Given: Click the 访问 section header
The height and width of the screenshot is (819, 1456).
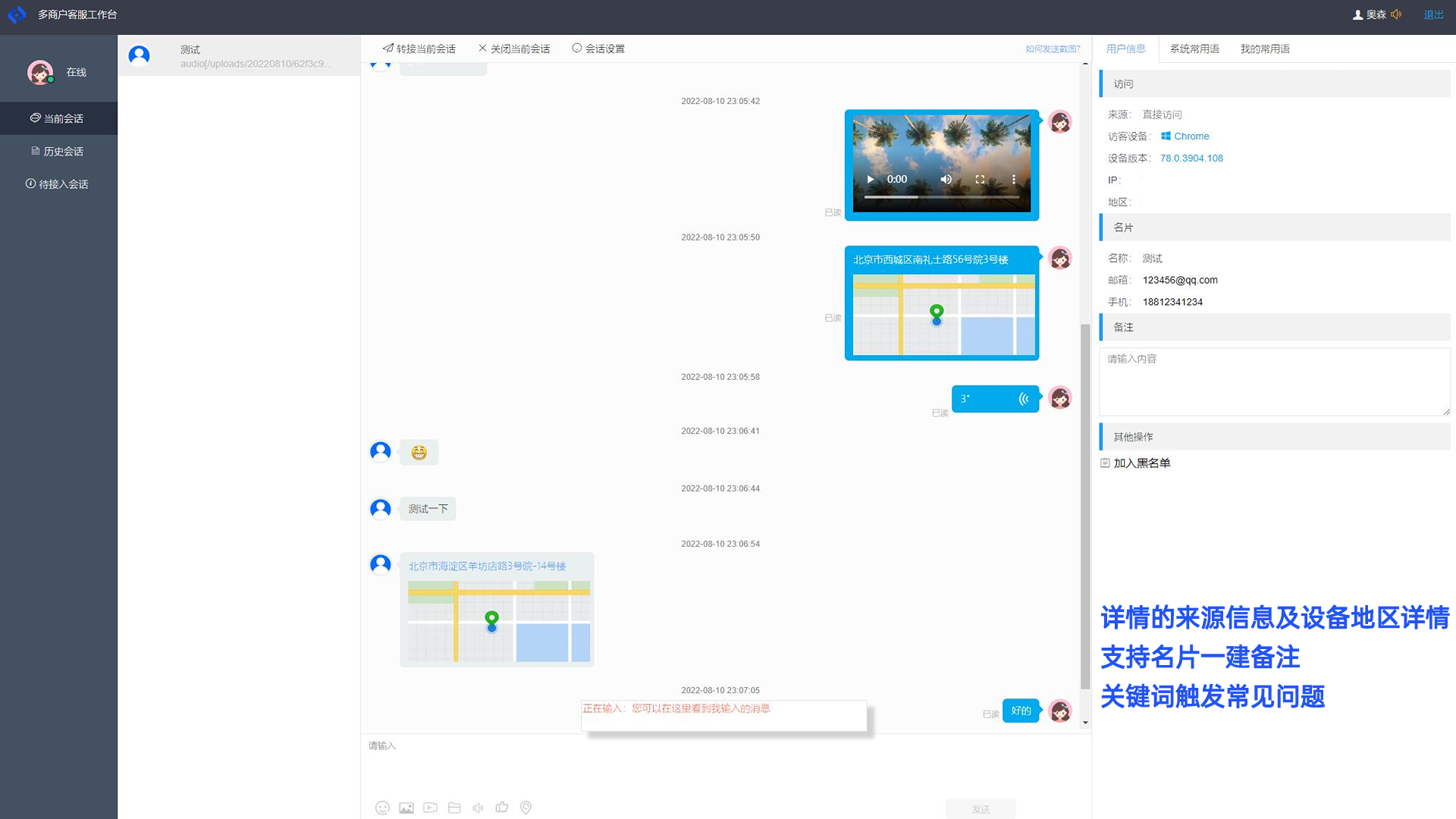Looking at the screenshot, I should [1275, 83].
